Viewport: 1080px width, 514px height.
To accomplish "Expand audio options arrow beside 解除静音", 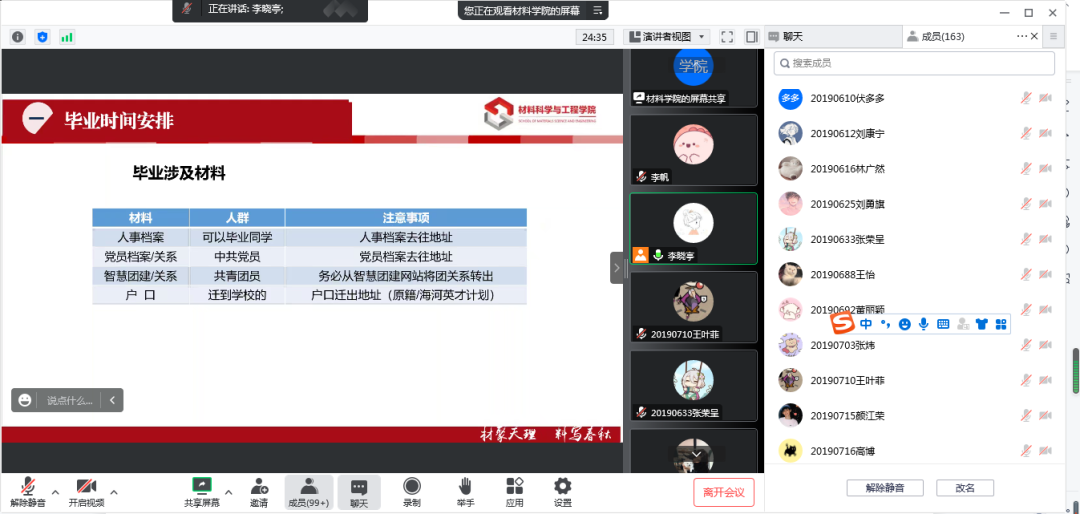I will [x=55, y=492].
